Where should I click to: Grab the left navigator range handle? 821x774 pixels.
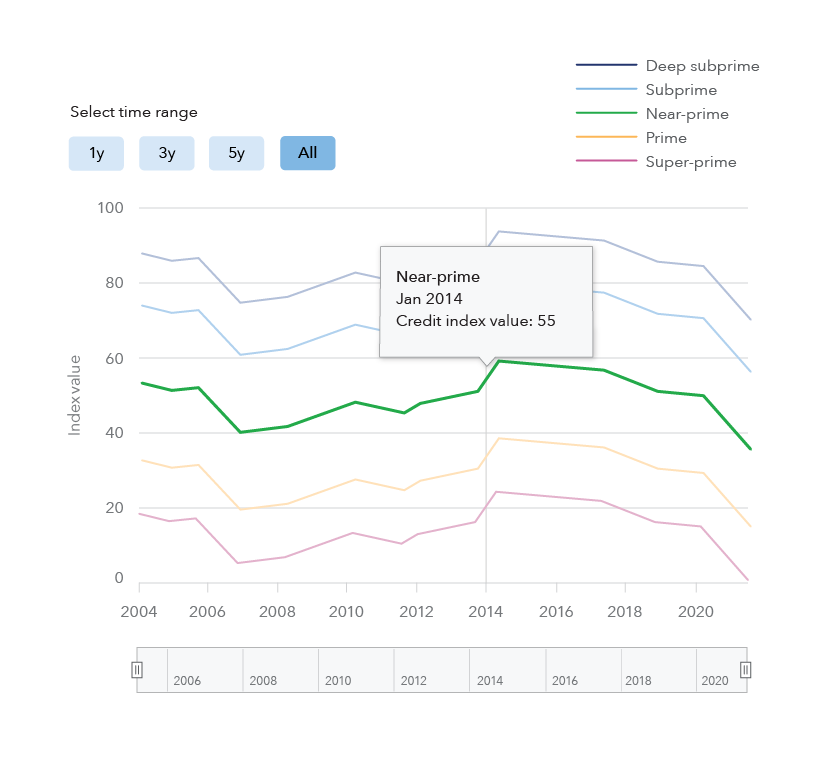tap(137, 670)
